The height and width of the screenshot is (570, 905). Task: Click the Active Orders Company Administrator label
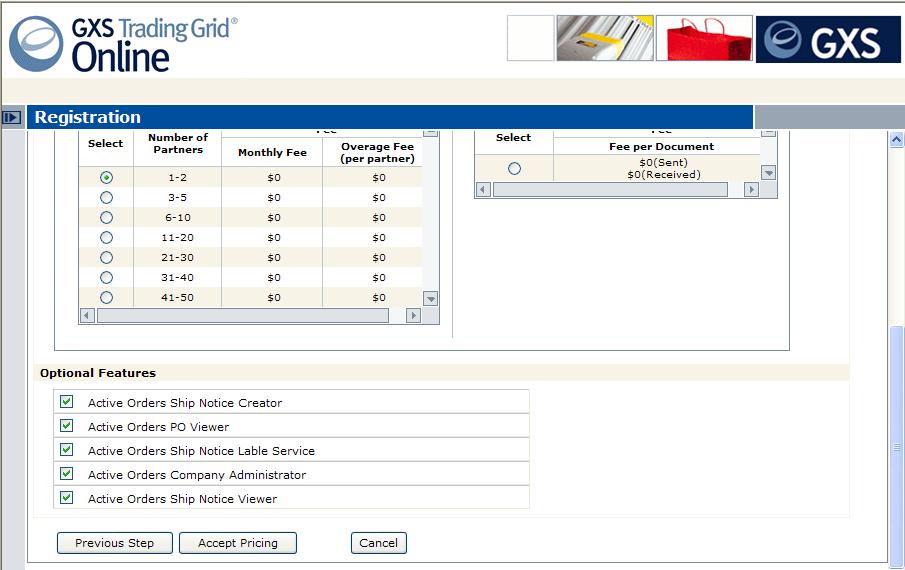(x=197, y=475)
